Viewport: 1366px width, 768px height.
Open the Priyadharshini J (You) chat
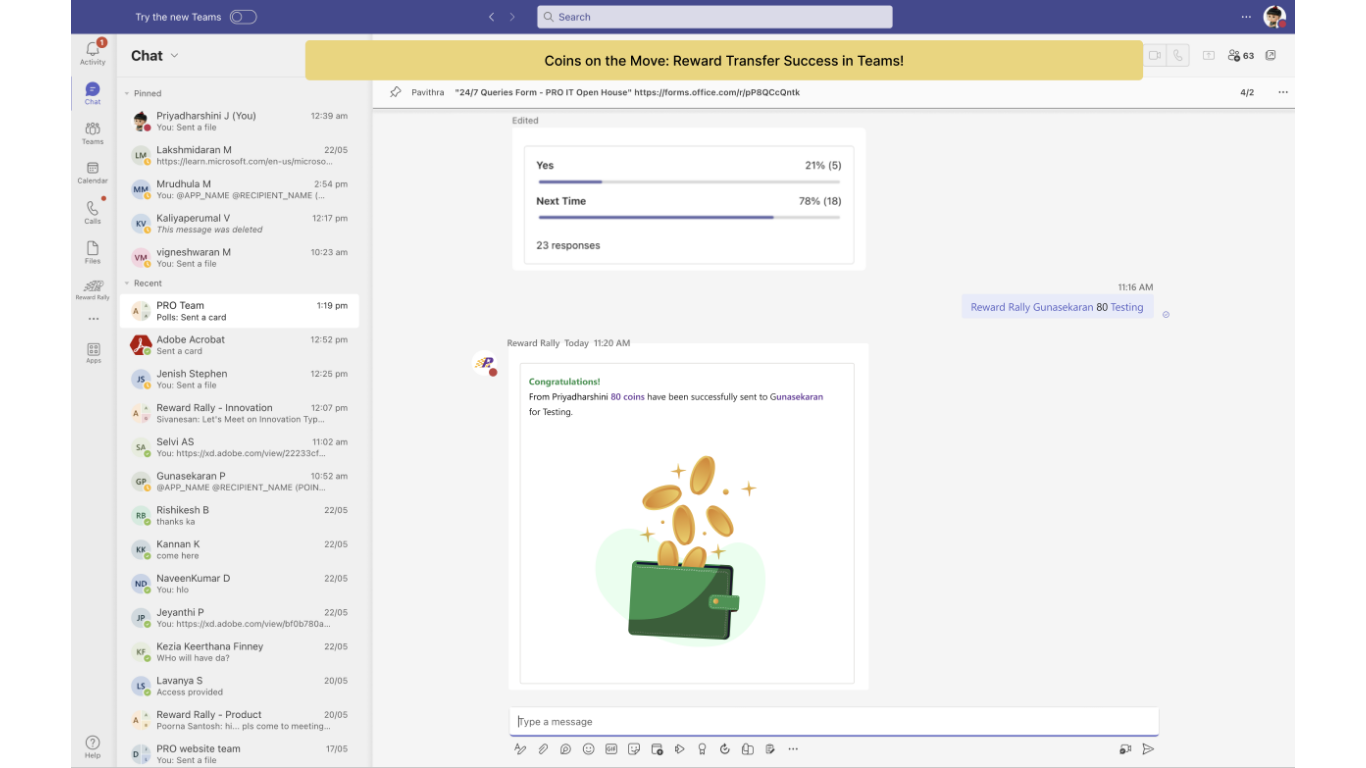(x=239, y=121)
